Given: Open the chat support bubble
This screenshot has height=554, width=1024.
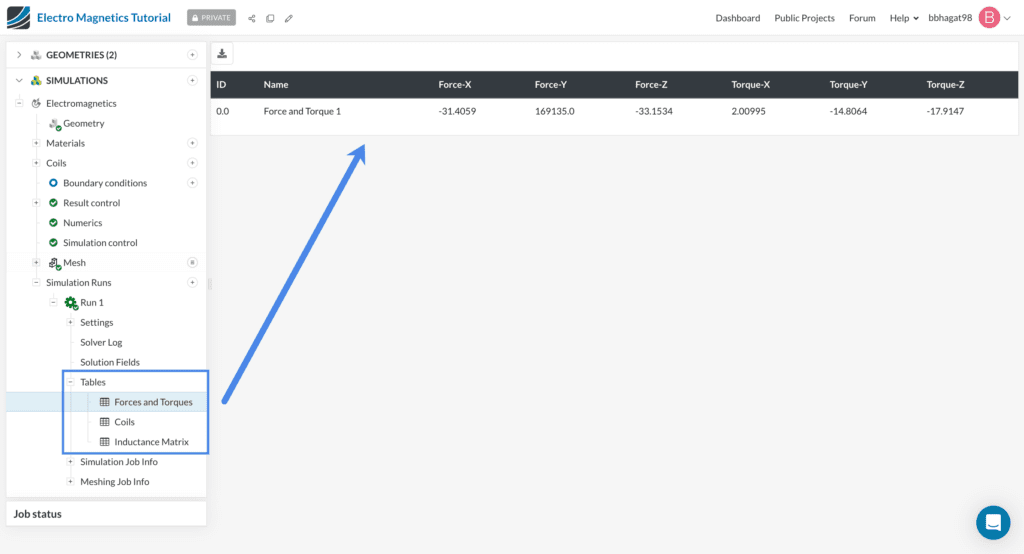Looking at the screenshot, I should [992, 522].
